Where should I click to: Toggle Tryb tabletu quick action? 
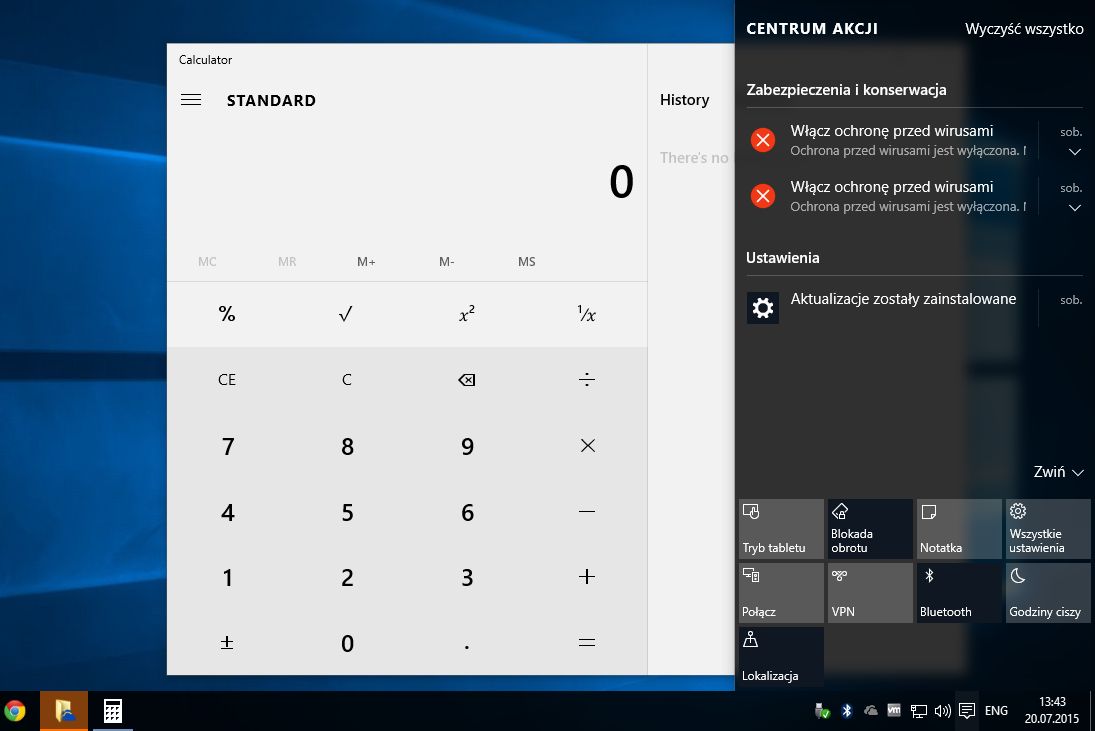click(x=781, y=529)
